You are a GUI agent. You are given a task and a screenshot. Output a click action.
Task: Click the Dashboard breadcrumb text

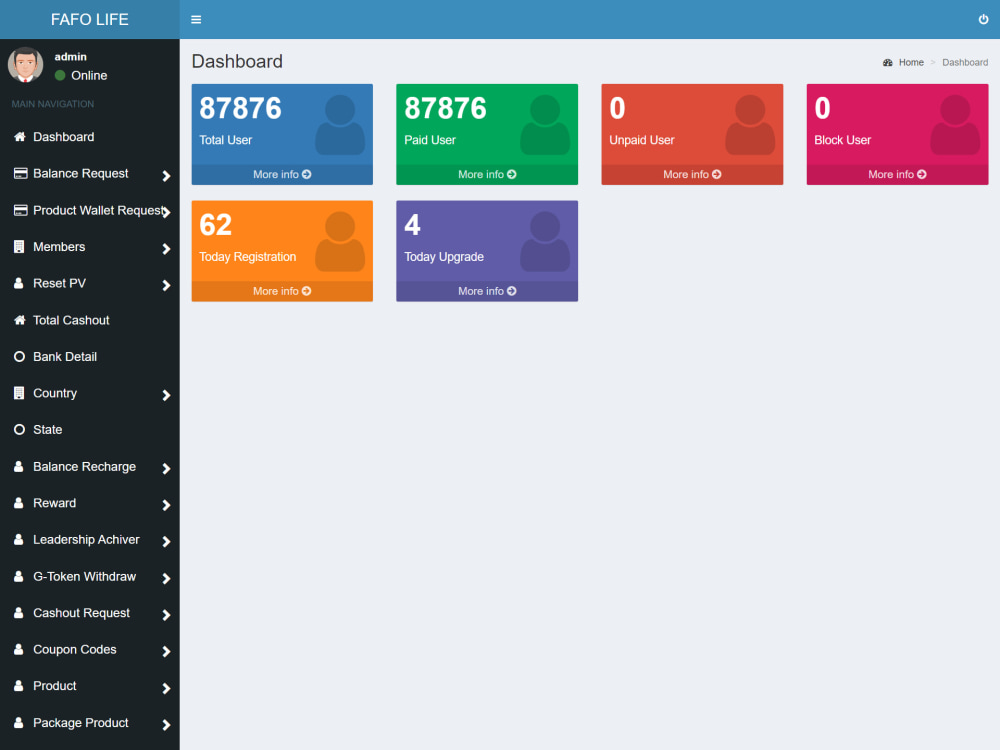click(965, 62)
